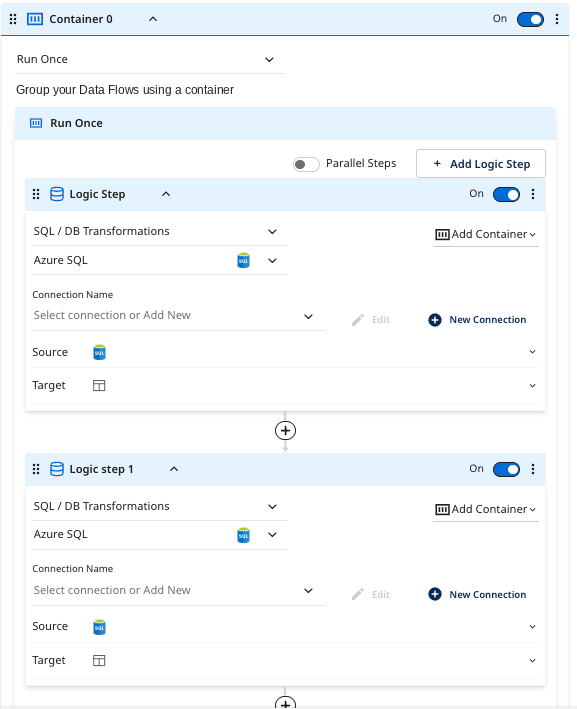This screenshot has height=709, width=577.
Task: Click New Connection in Logic Step
Action: pyautogui.click(x=477, y=320)
